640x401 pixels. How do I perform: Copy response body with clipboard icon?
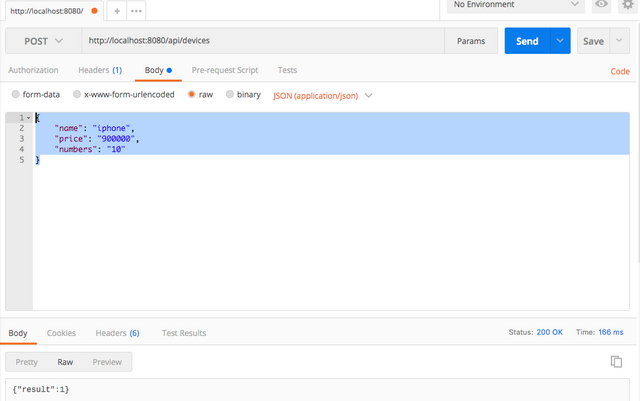point(616,361)
